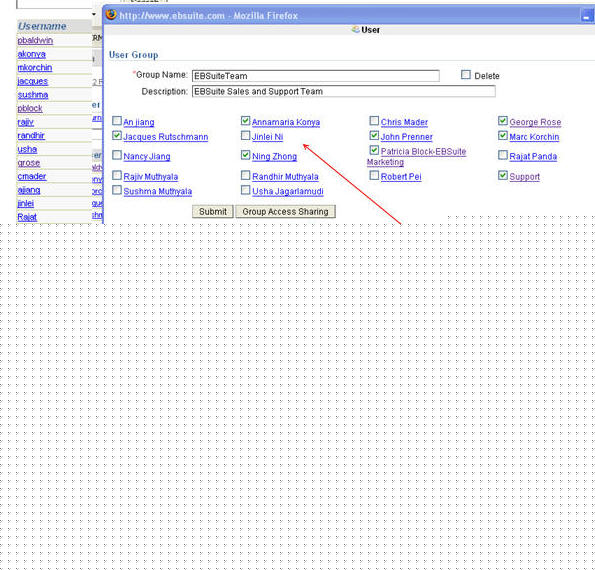Open the John Prenner link
595x570 pixels.
(406, 137)
